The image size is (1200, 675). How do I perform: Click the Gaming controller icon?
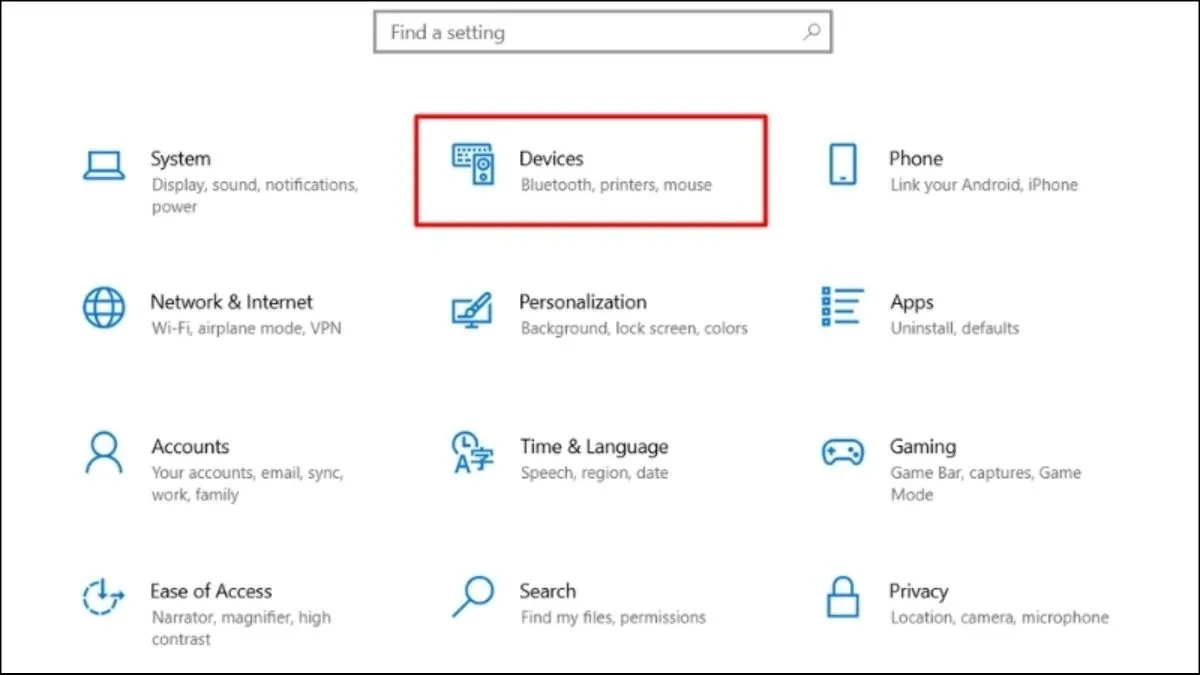point(842,452)
